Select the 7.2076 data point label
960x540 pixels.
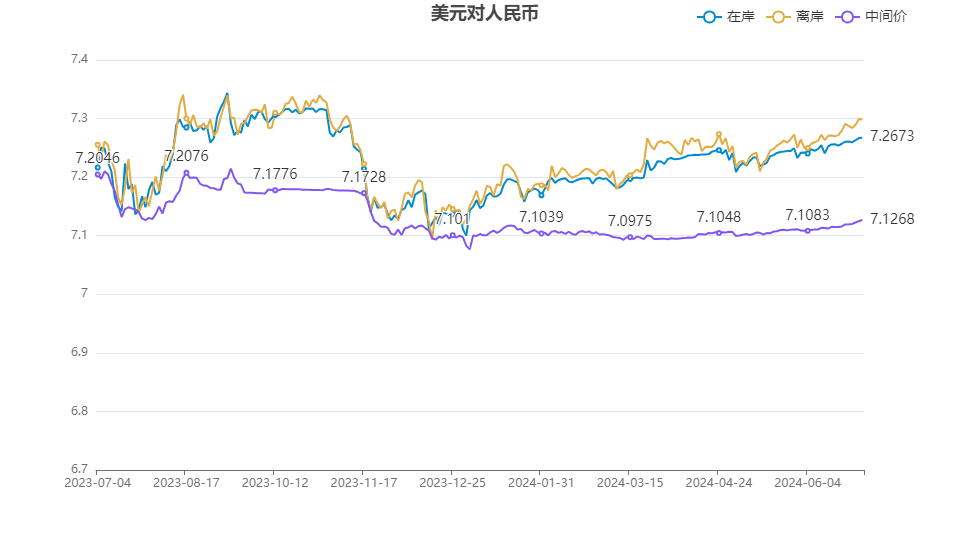(x=186, y=156)
